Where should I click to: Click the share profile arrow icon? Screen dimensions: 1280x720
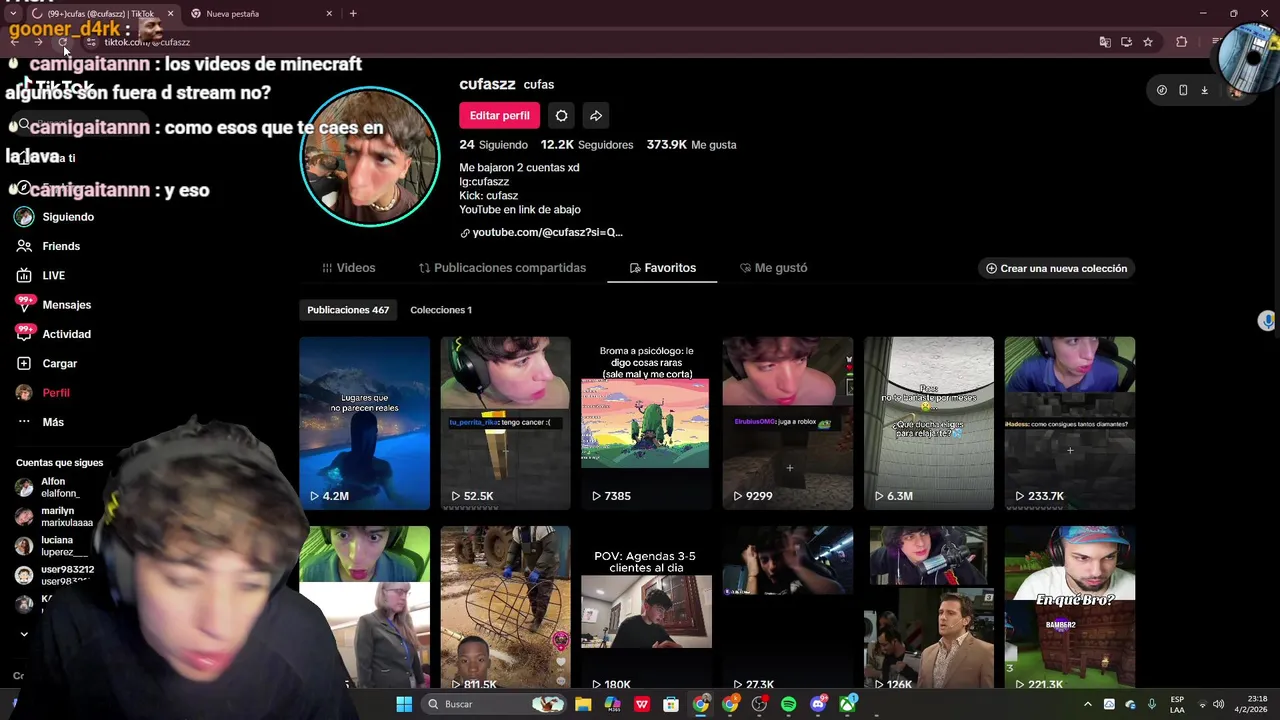[x=596, y=116]
